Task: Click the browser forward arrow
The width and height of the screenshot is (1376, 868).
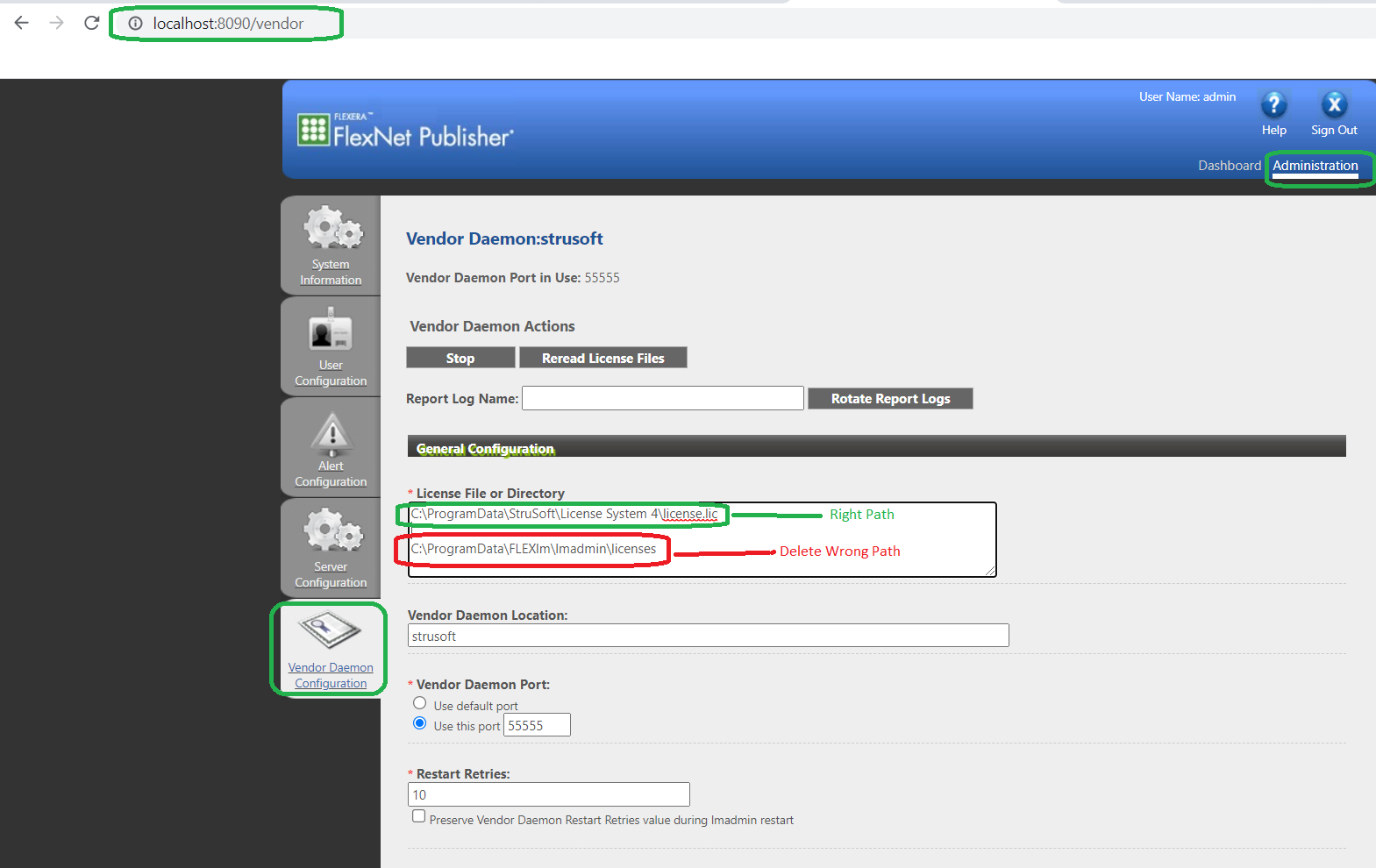Action: tap(57, 23)
